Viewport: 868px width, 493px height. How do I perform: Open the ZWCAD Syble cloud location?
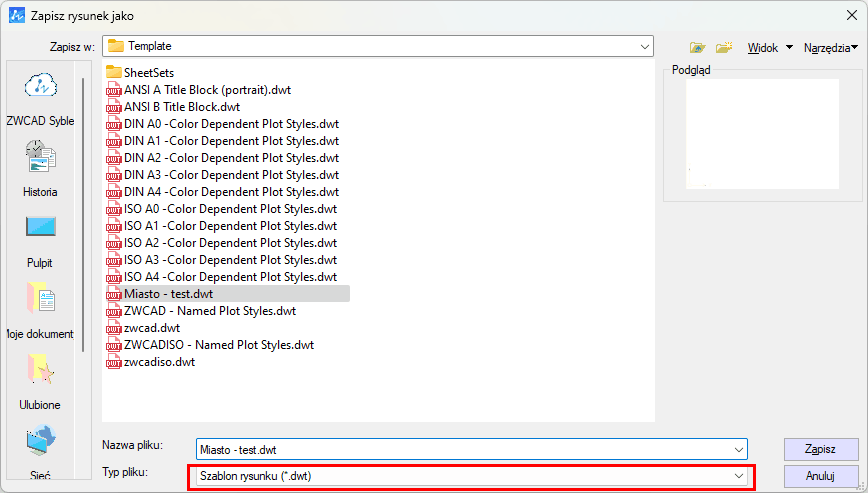[x=40, y=99]
